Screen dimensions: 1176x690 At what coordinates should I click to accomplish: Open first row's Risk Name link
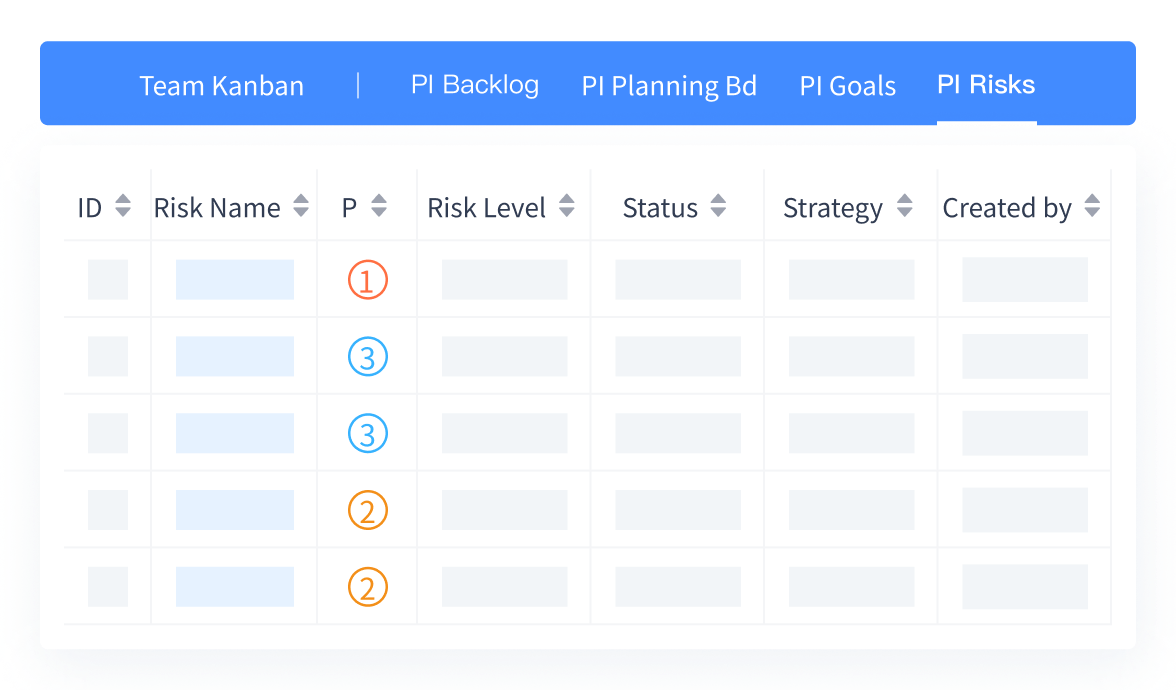[235, 280]
